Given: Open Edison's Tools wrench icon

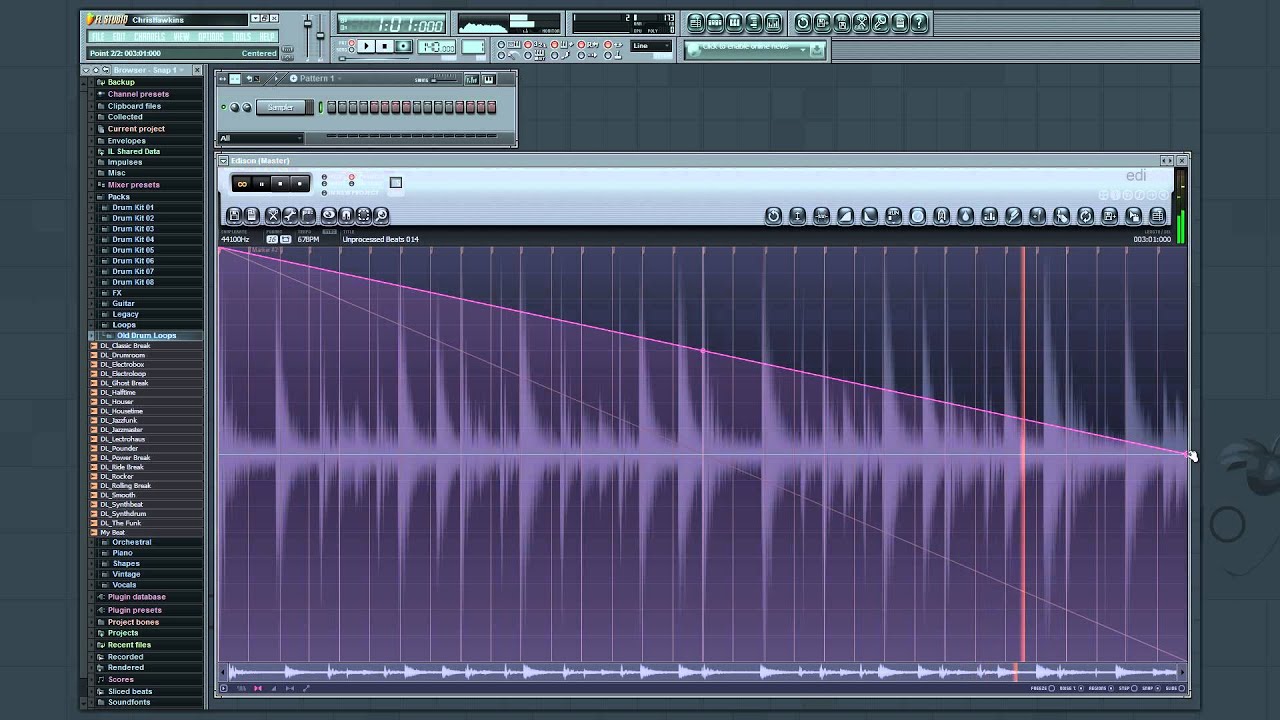Looking at the screenshot, I should (x=290, y=215).
